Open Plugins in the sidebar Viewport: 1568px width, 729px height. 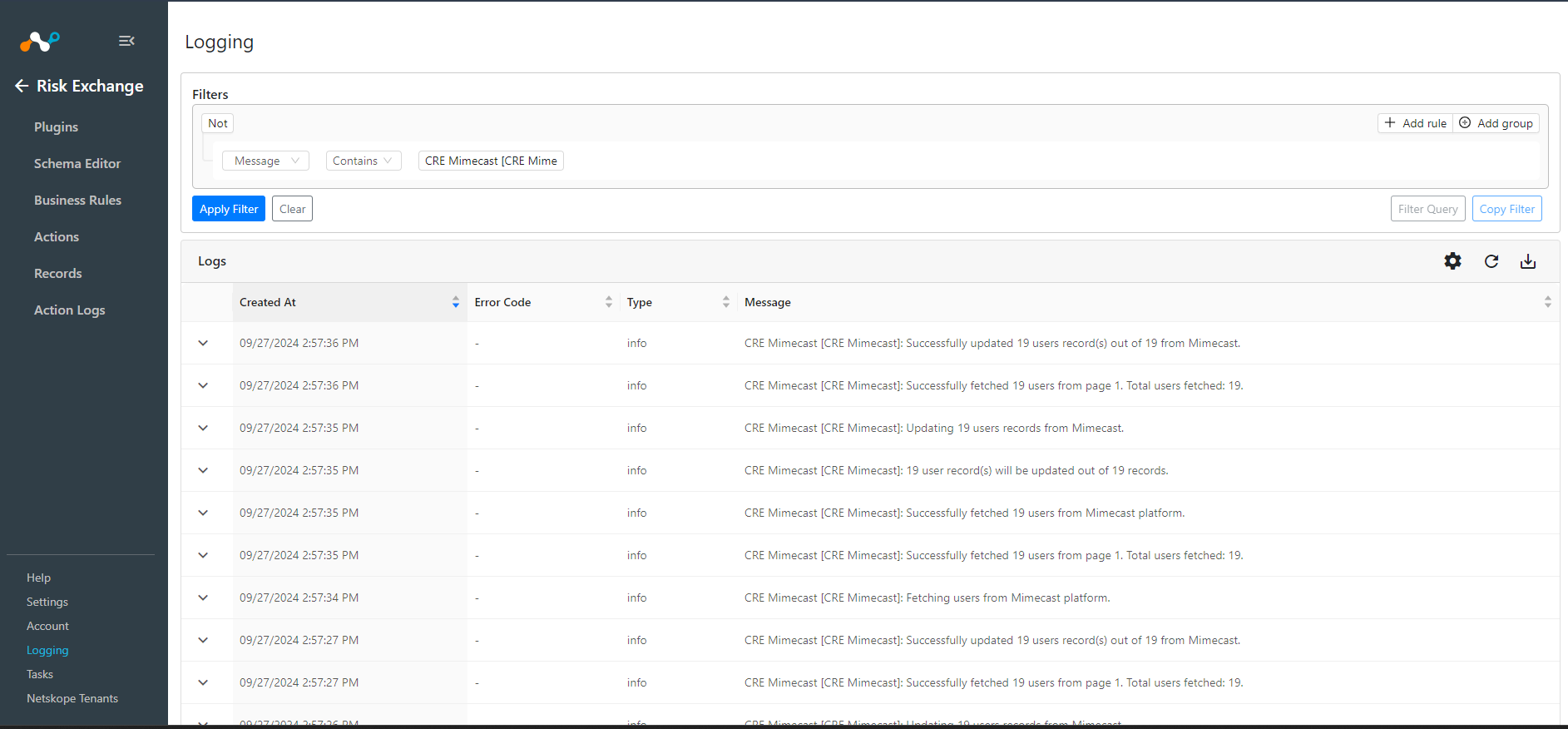[x=56, y=127]
